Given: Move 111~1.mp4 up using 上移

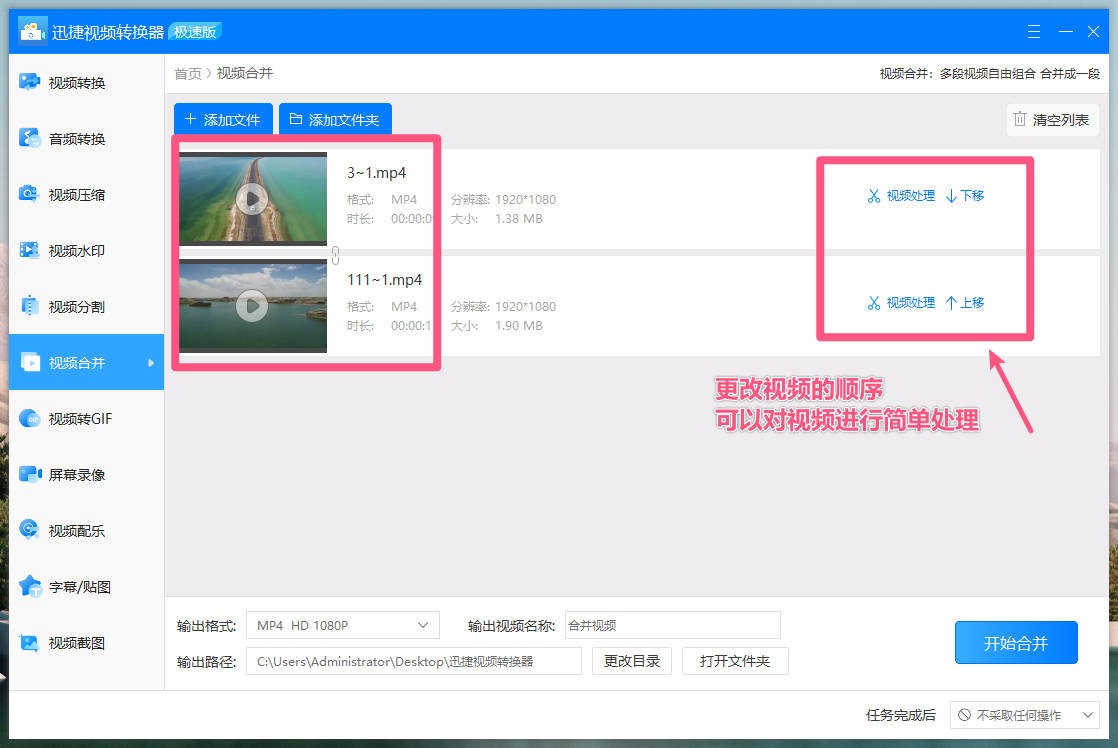Looking at the screenshot, I should [x=966, y=302].
